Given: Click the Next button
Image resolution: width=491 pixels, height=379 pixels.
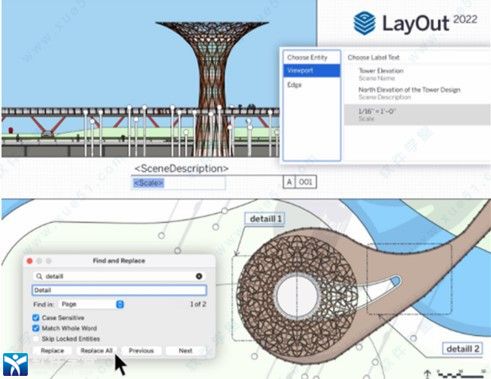Looking at the screenshot, I should coord(185,351).
